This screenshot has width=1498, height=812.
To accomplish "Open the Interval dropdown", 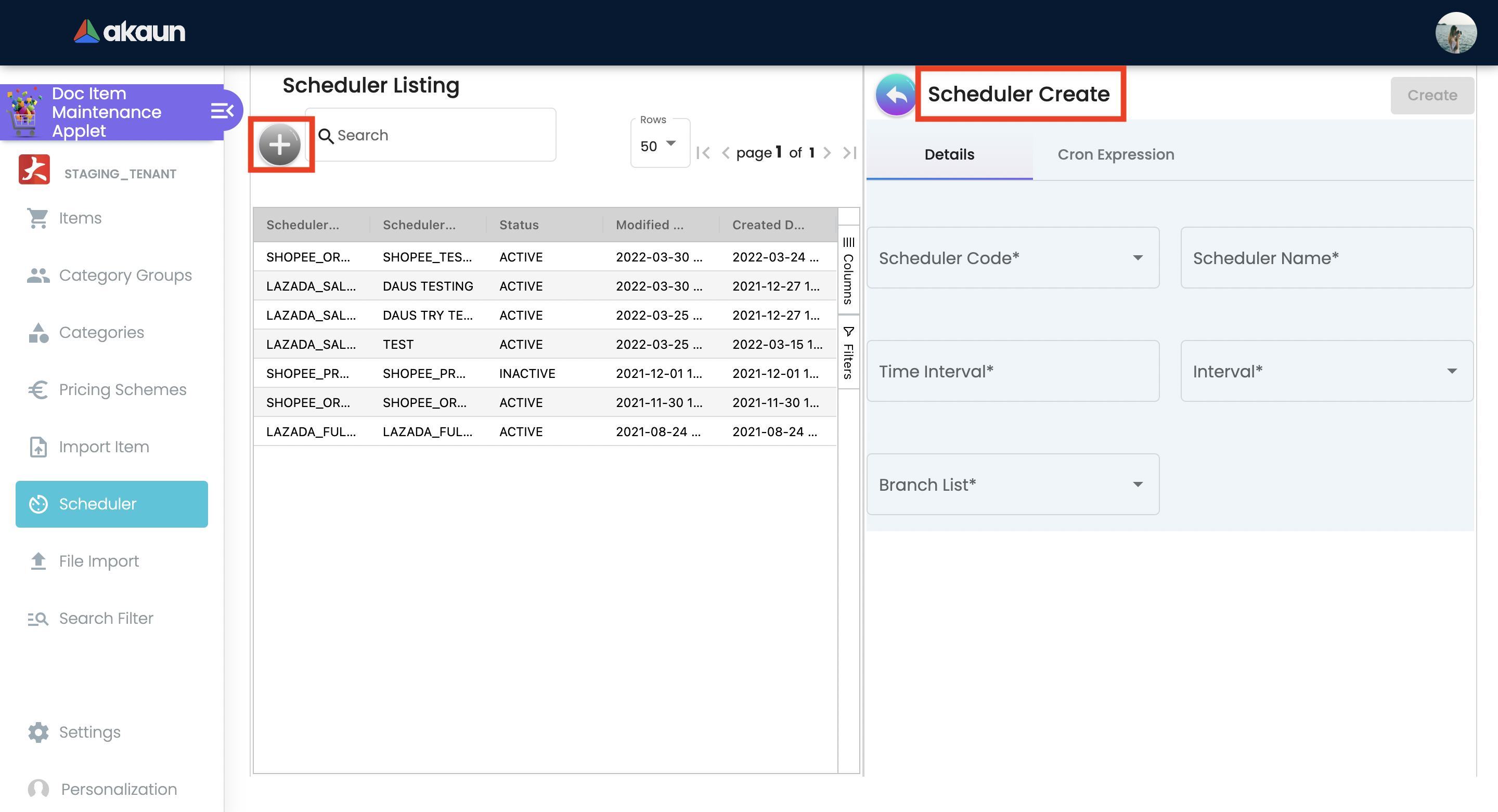I will [x=1326, y=371].
